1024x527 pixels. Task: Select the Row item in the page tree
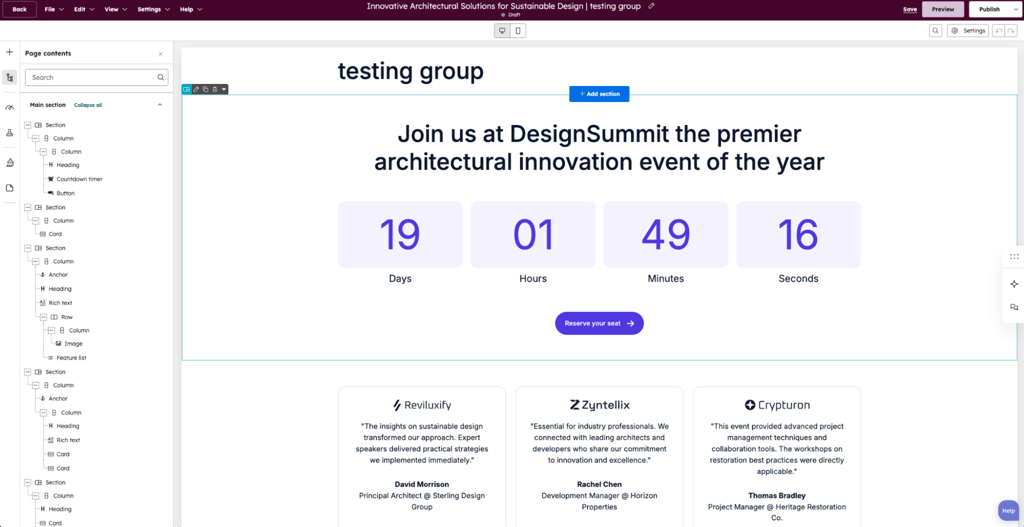pos(67,317)
